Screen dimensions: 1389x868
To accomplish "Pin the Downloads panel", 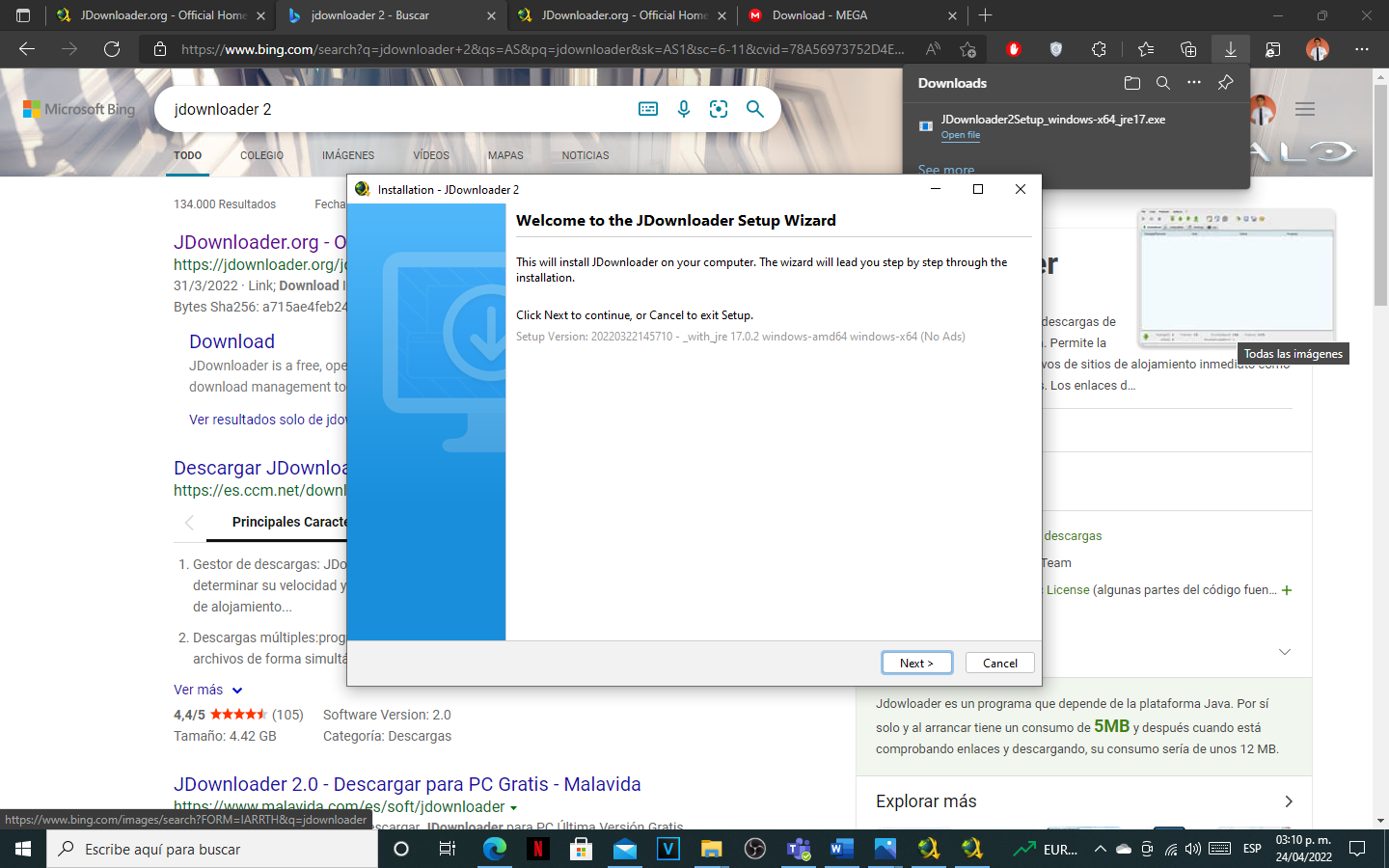I will coord(1225,83).
